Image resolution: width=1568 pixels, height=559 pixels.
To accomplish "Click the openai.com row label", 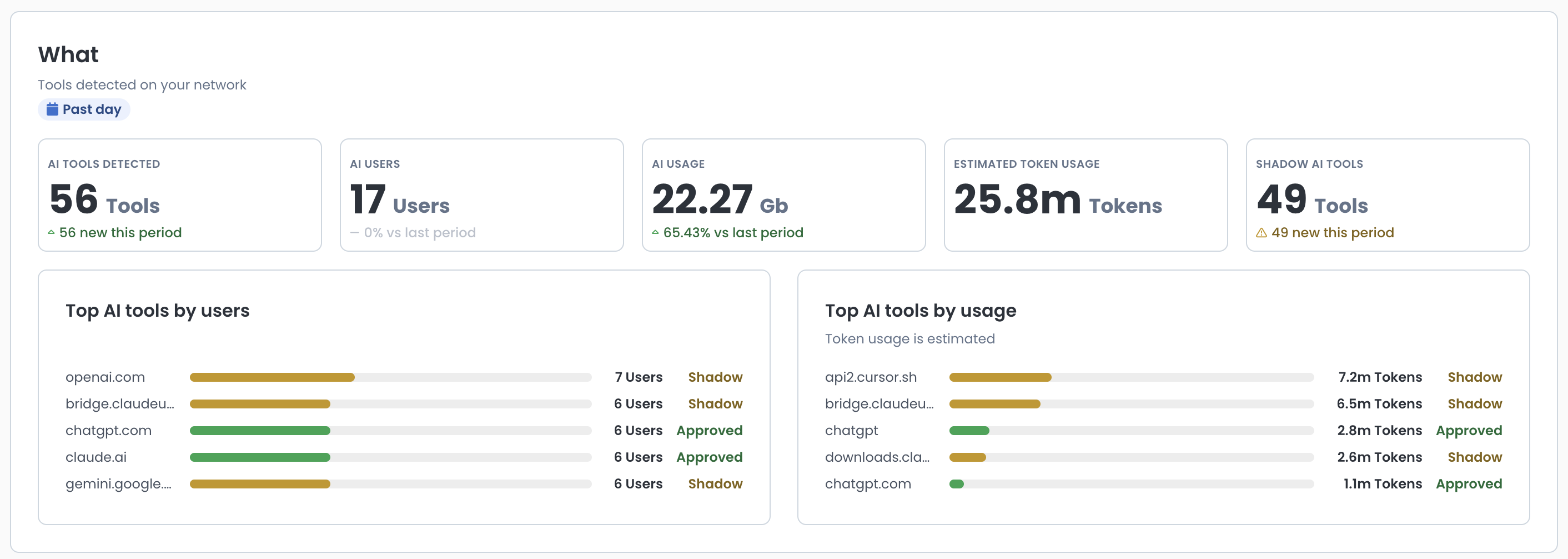I will click(105, 377).
